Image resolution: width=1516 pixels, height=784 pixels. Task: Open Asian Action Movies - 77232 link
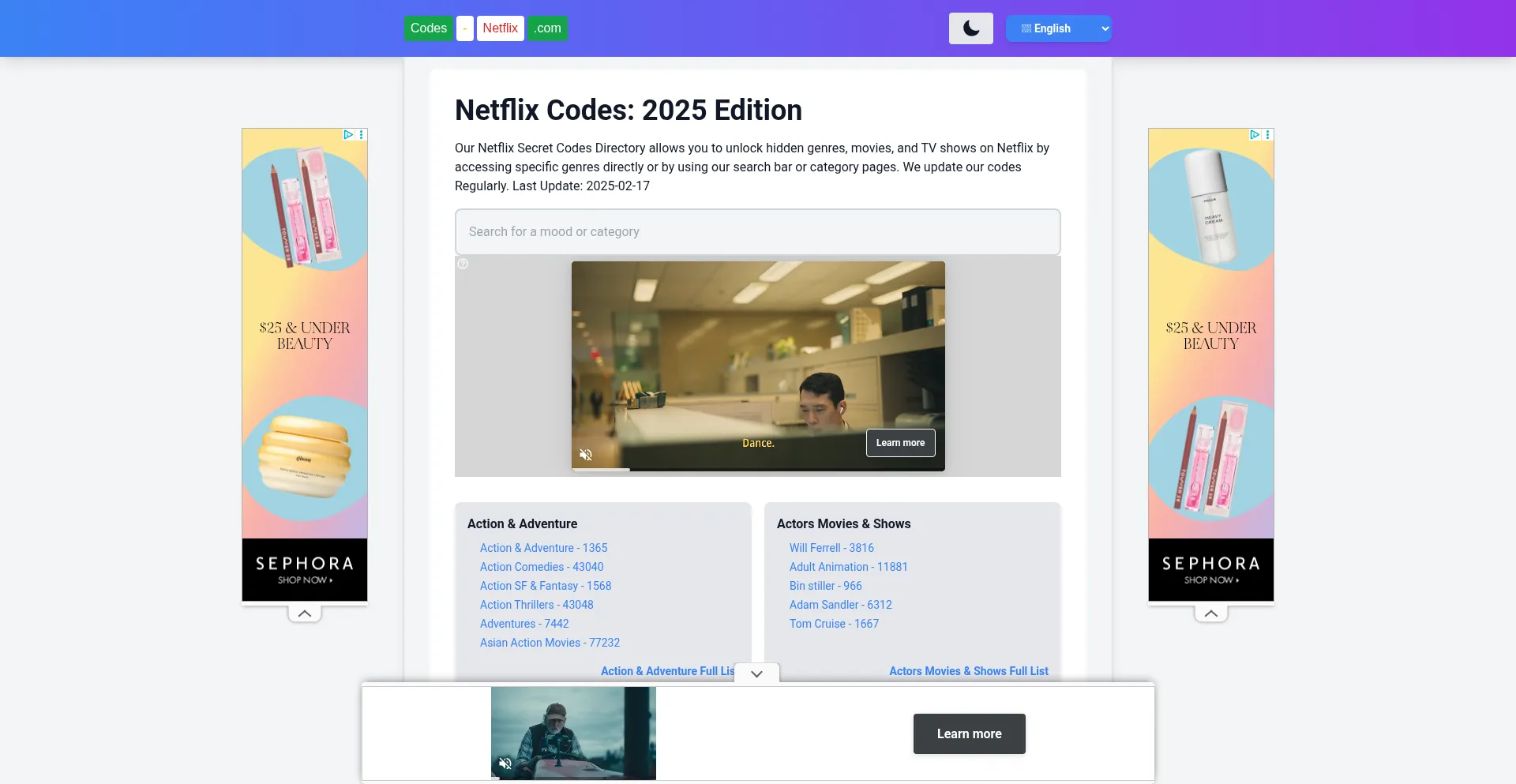550,643
